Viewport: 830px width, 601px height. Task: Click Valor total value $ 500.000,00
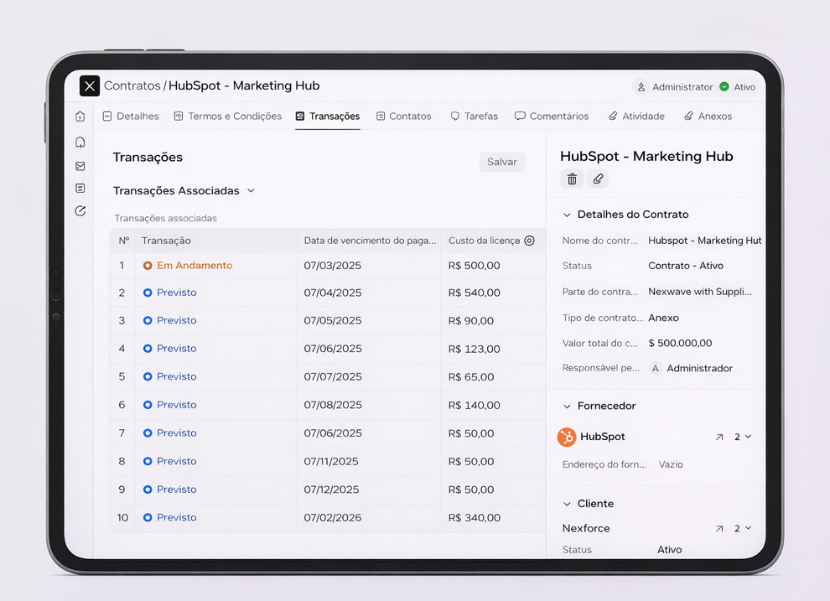pos(680,343)
